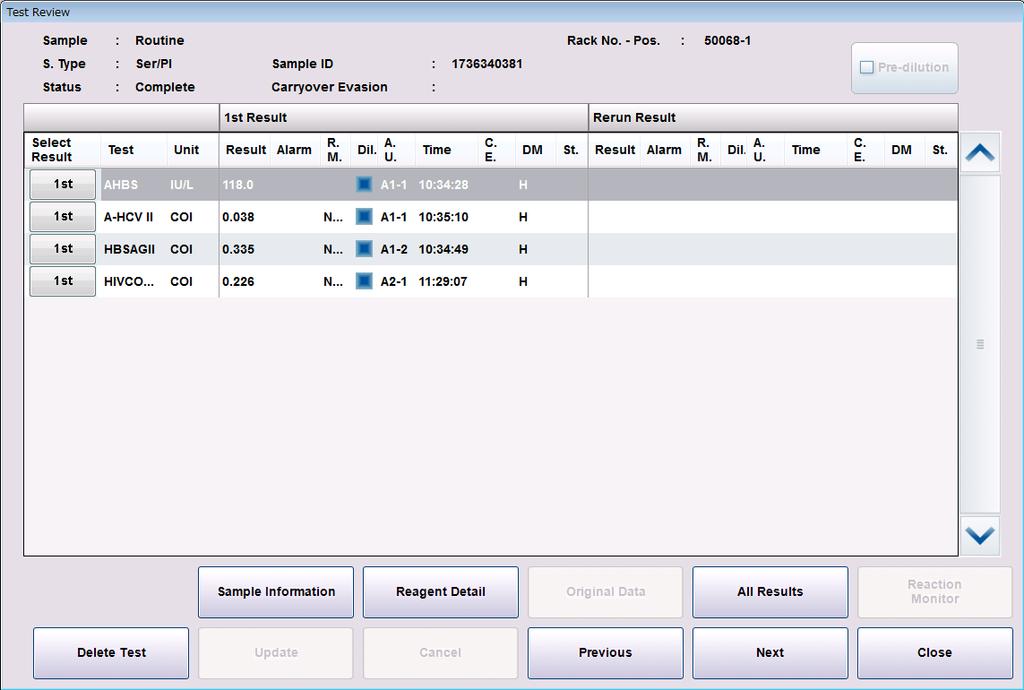Screen dimensions: 1024x690
Task: Open Sample Information
Action: [x=276, y=592]
